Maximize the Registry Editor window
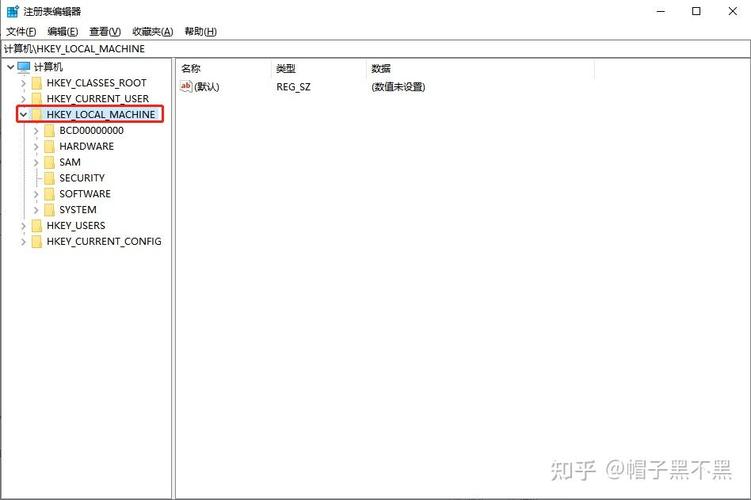751x500 pixels. 696,11
